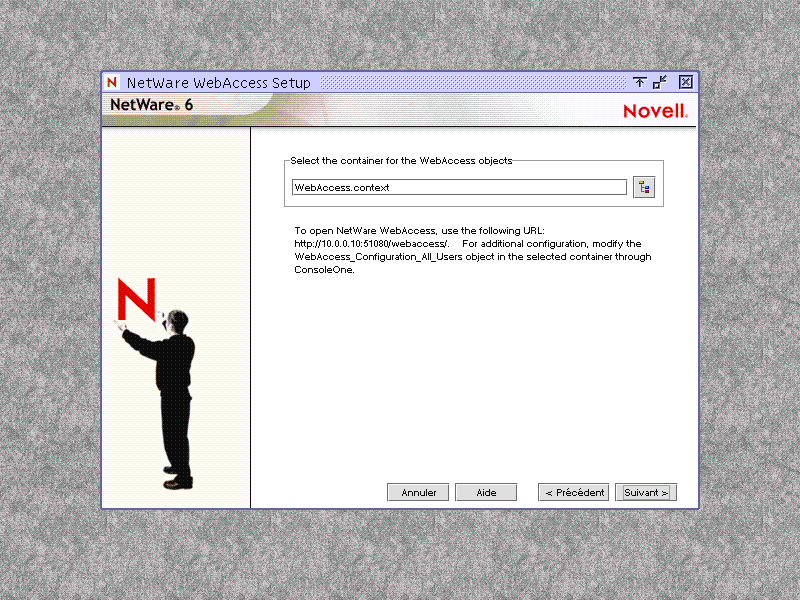Click the WebAccess URL link
800x600 pixels.
point(351,243)
